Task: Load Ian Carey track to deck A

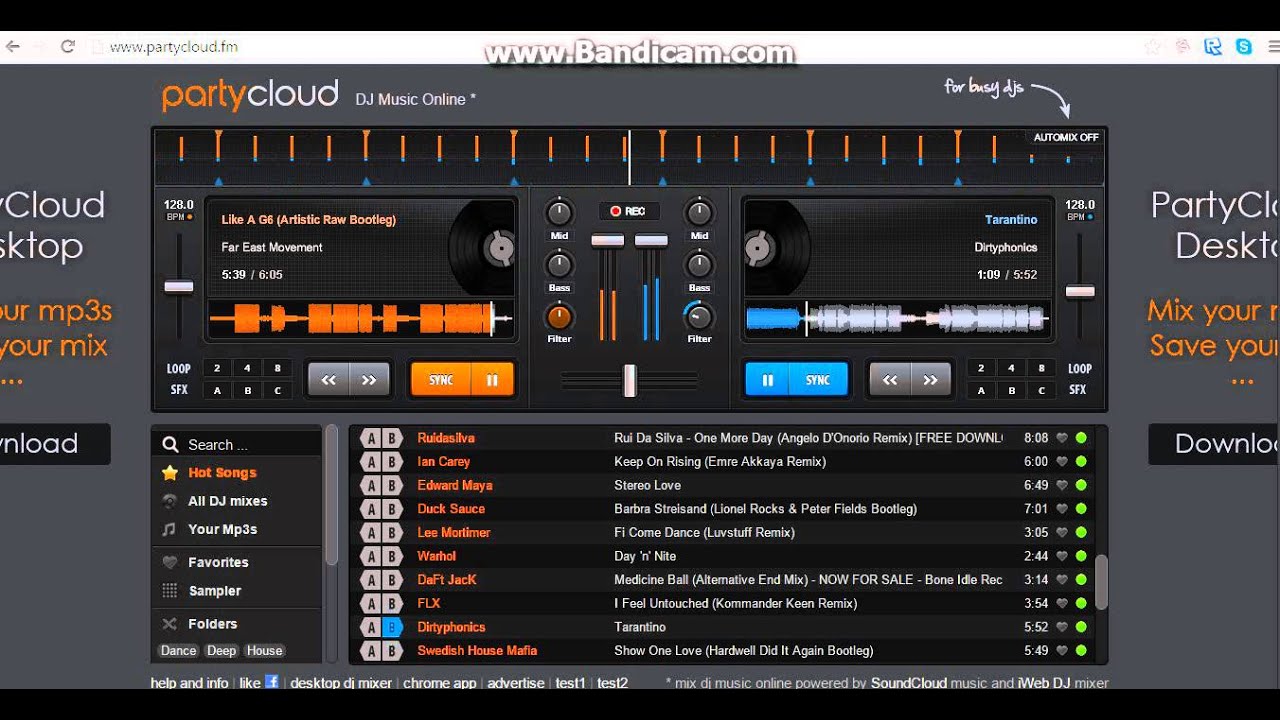Action: (x=371, y=462)
